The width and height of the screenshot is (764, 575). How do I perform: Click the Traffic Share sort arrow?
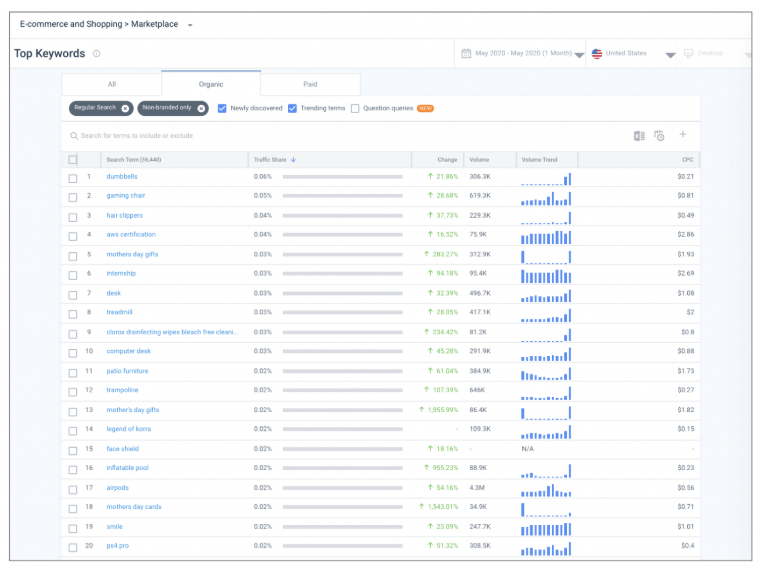coord(293,160)
